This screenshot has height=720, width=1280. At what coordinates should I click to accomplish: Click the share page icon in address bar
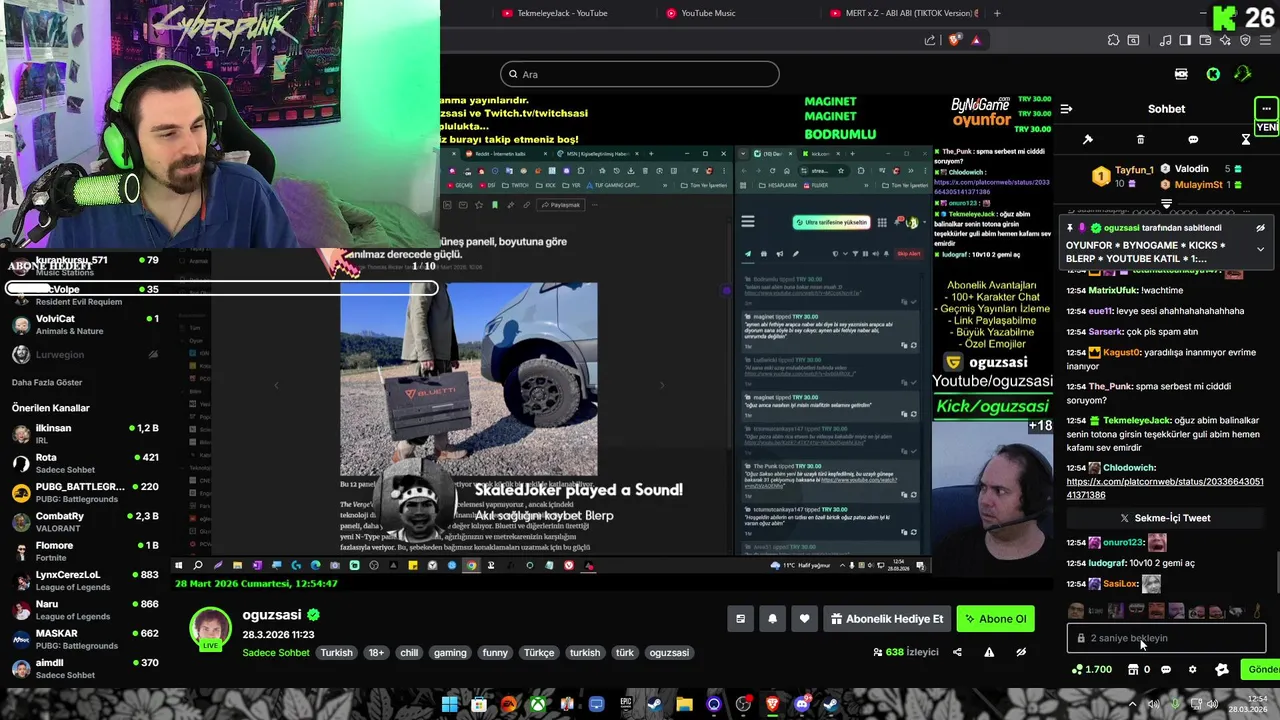[x=930, y=40]
